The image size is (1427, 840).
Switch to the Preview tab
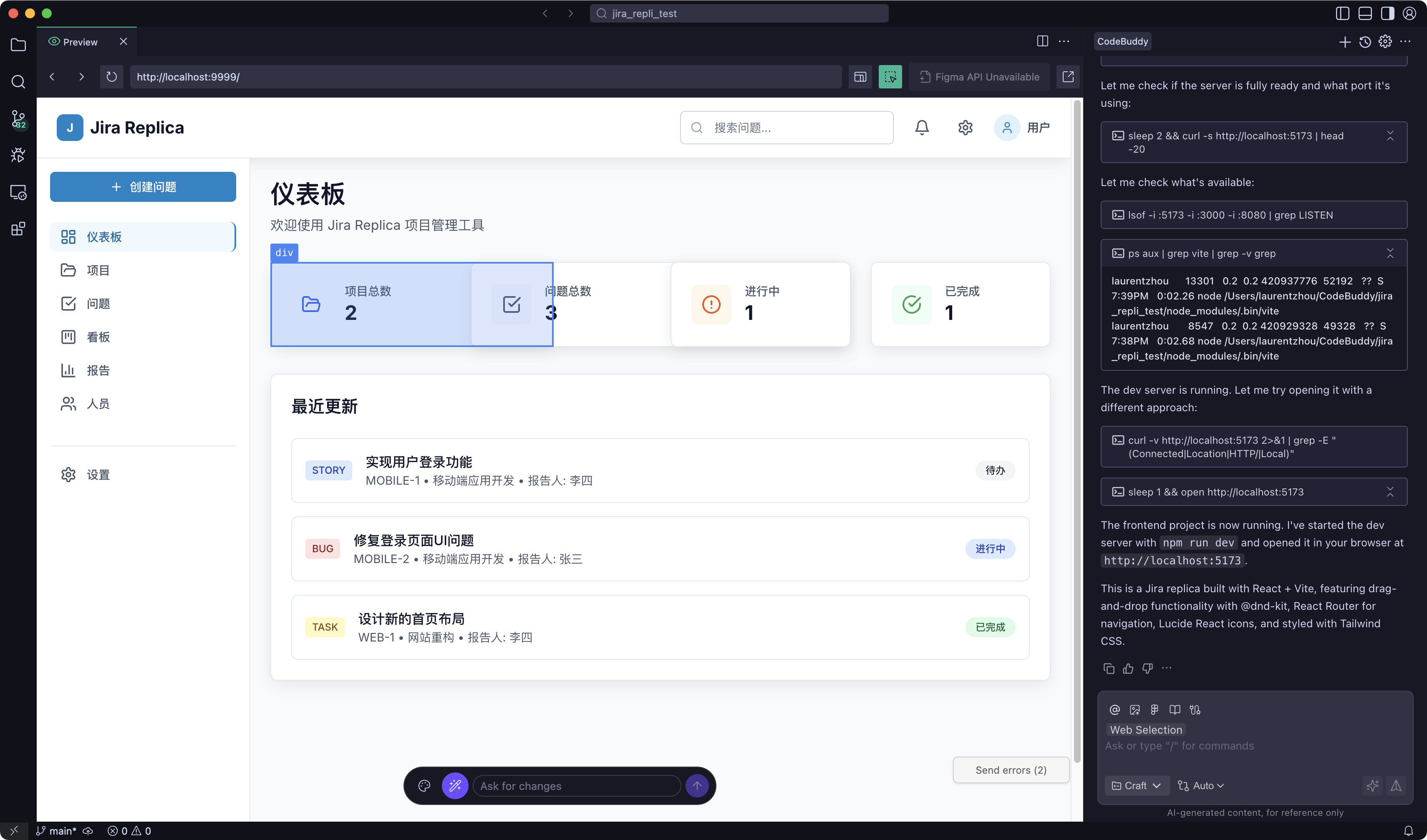pos(79,41)
